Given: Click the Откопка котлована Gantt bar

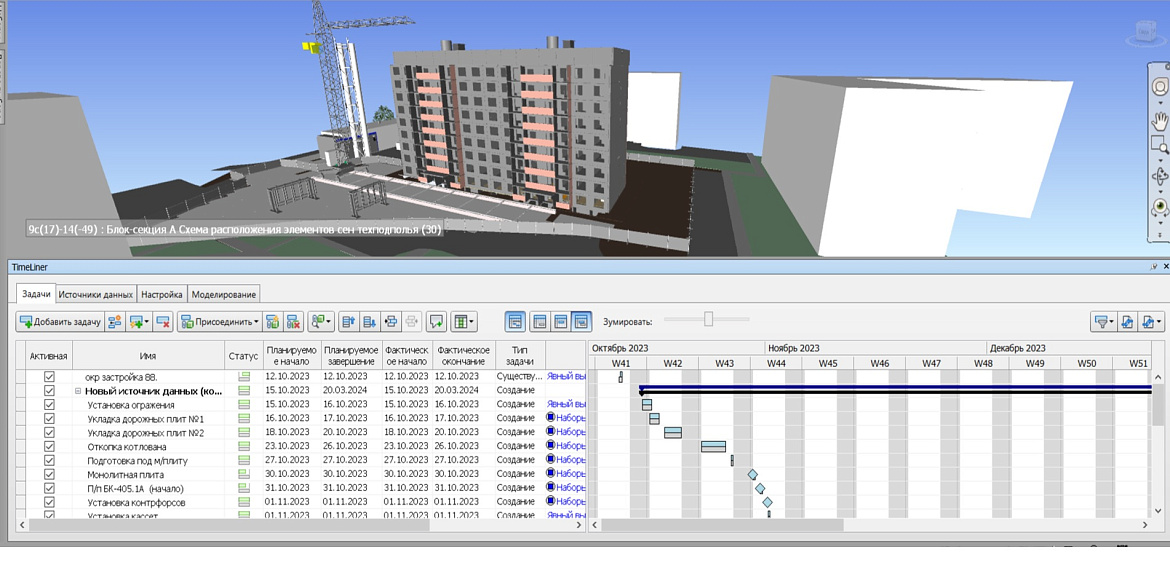Looking at the screenshot, I should coord(713,447).
